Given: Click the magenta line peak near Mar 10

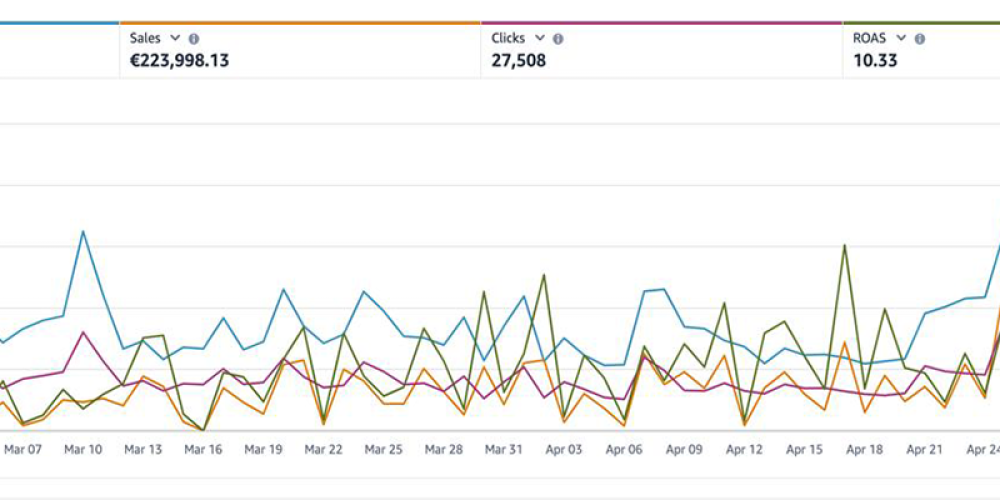Looking at the screenshot, I should pos(83,332).
